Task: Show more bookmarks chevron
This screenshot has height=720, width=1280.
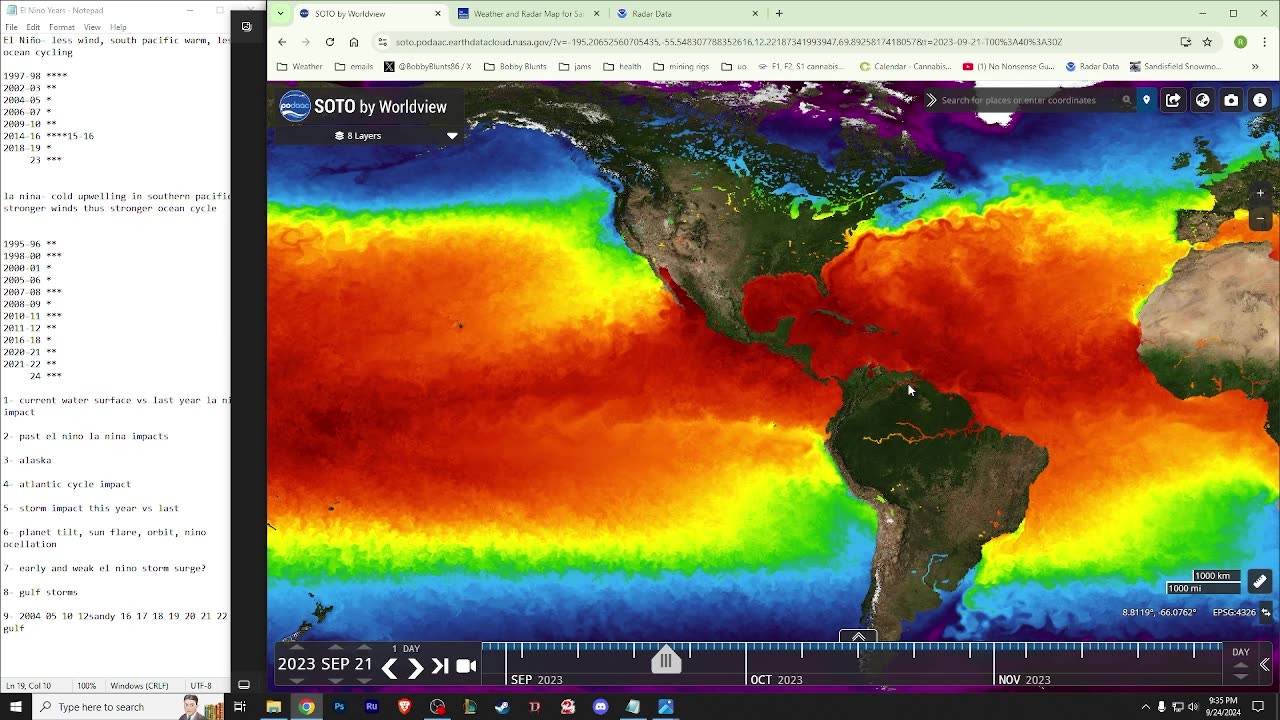Action: [x=1255, y=67]
